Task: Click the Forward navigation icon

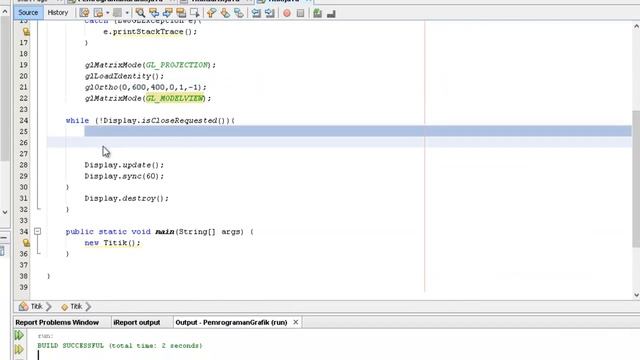Action: 118,13
